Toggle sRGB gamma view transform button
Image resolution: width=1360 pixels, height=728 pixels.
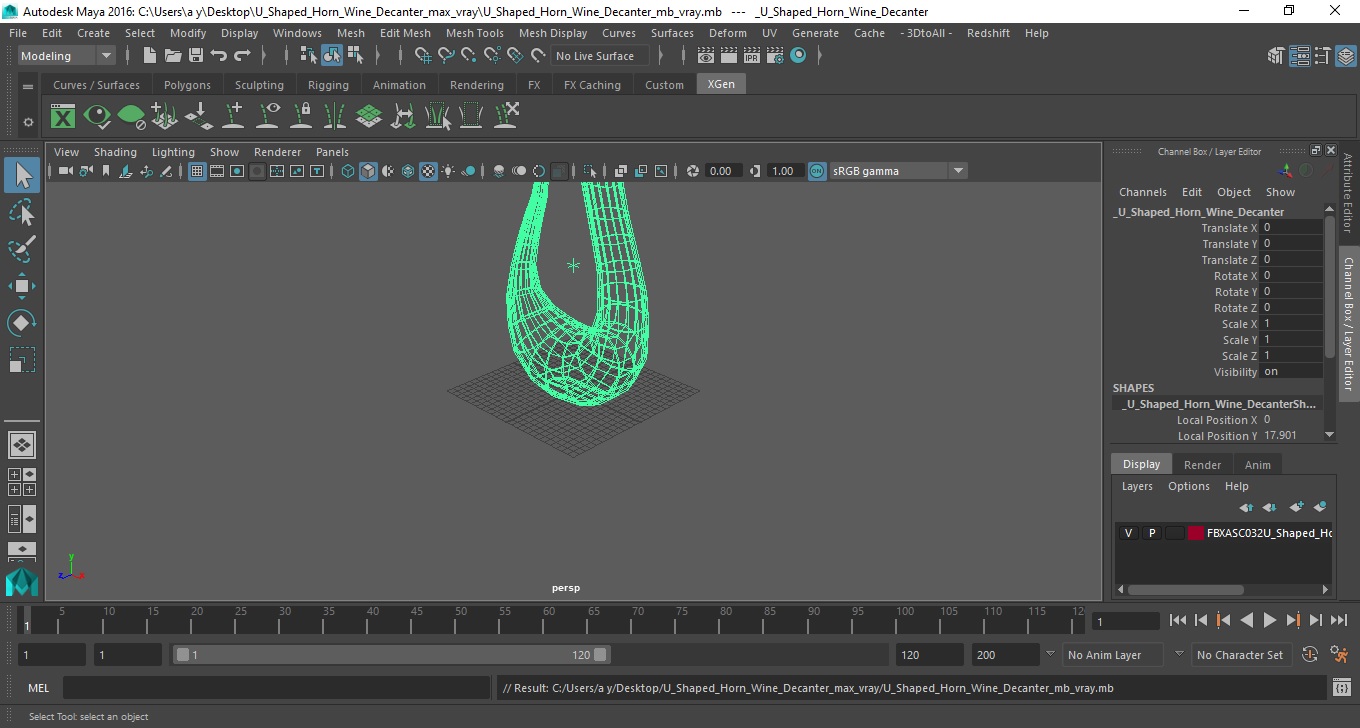[x=817, y=171]
